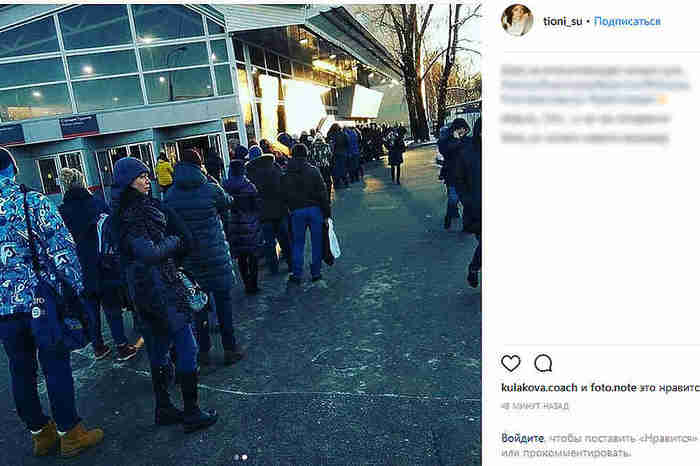Open the kuiakova.coach profile link
This screenshot has height=466, width=700.
pos(539,387)
